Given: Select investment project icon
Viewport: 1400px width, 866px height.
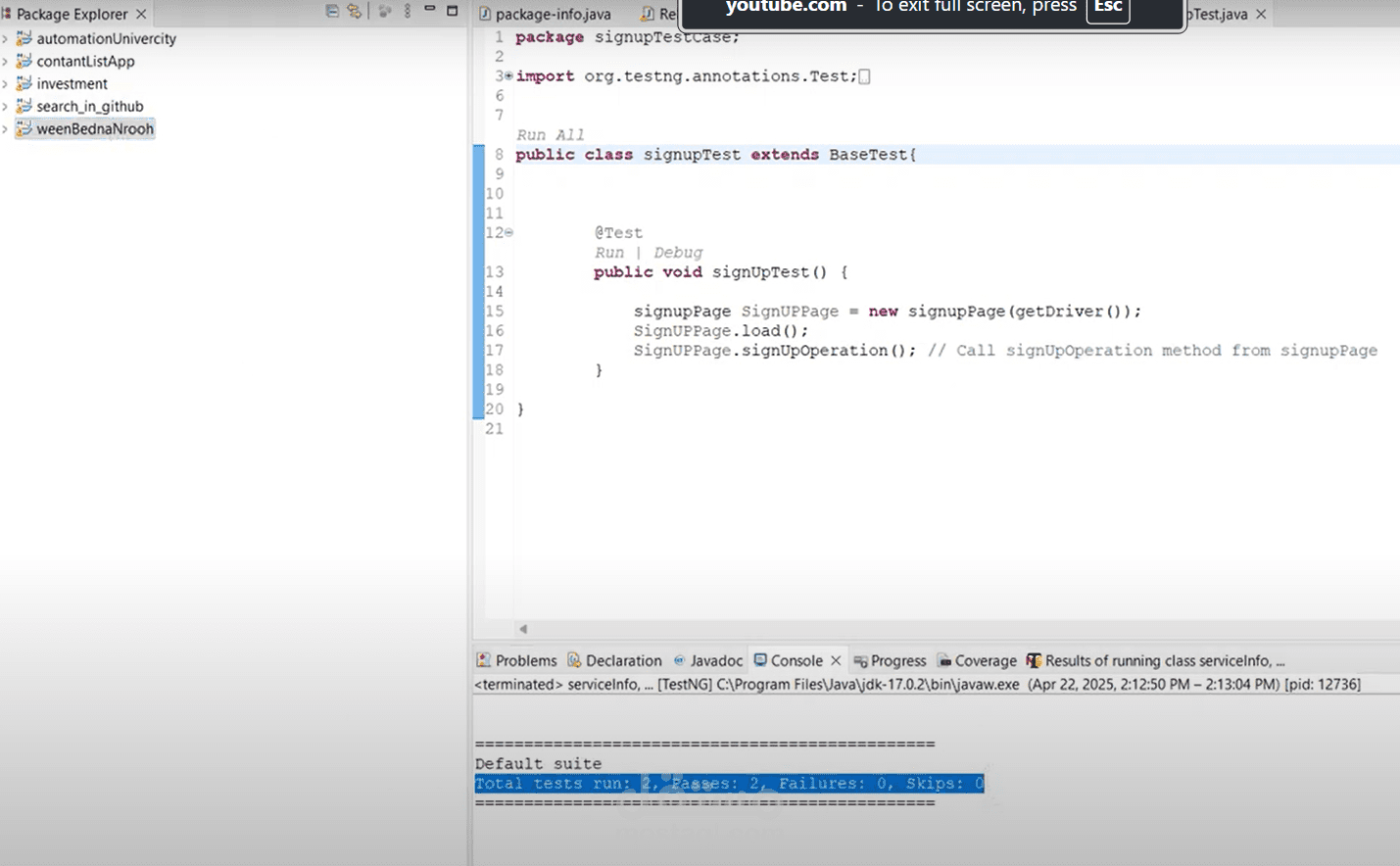Looking at the screenshot, I should point(24,83).
